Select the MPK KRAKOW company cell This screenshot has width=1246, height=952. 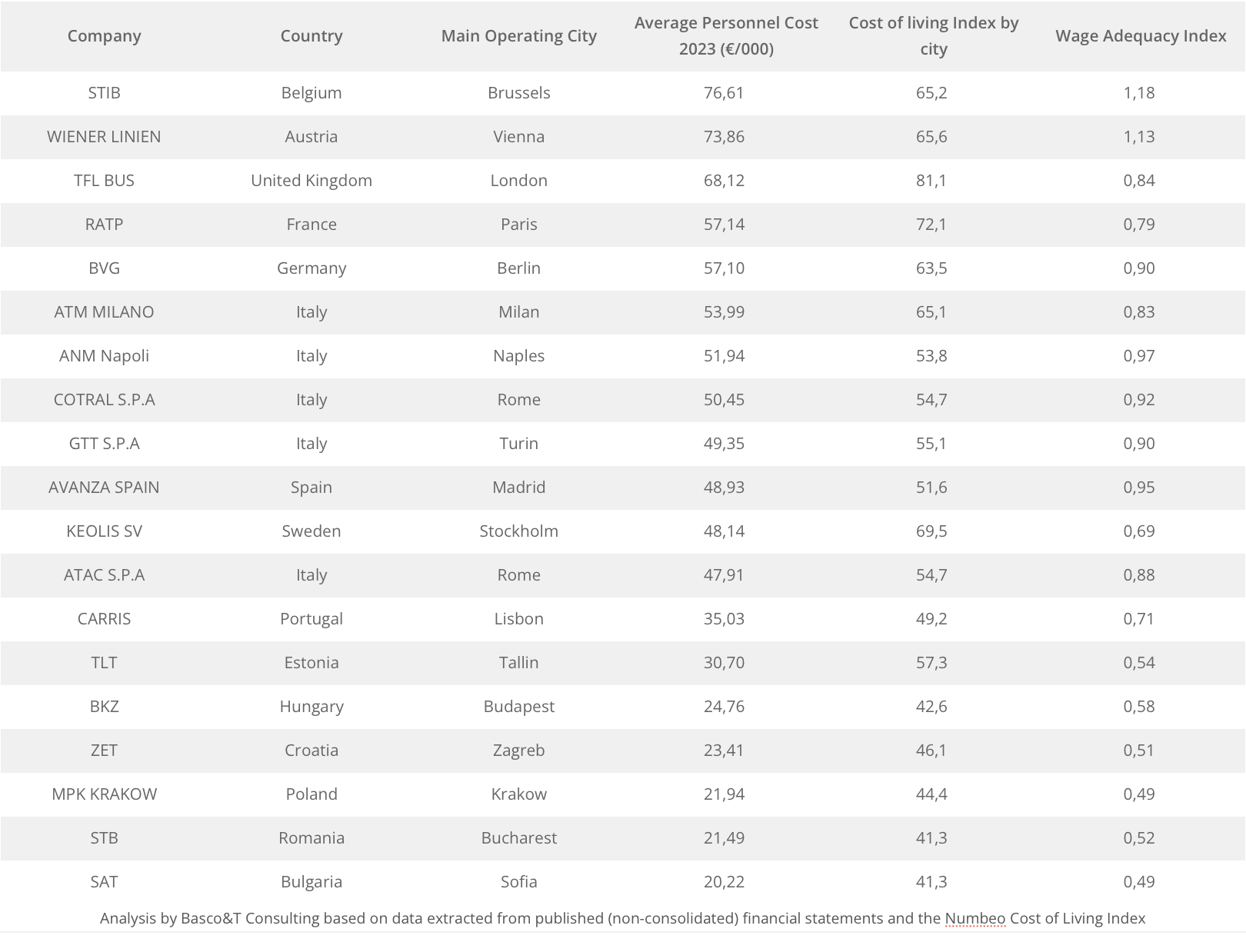pyautogui.click(x=104, y=794)
